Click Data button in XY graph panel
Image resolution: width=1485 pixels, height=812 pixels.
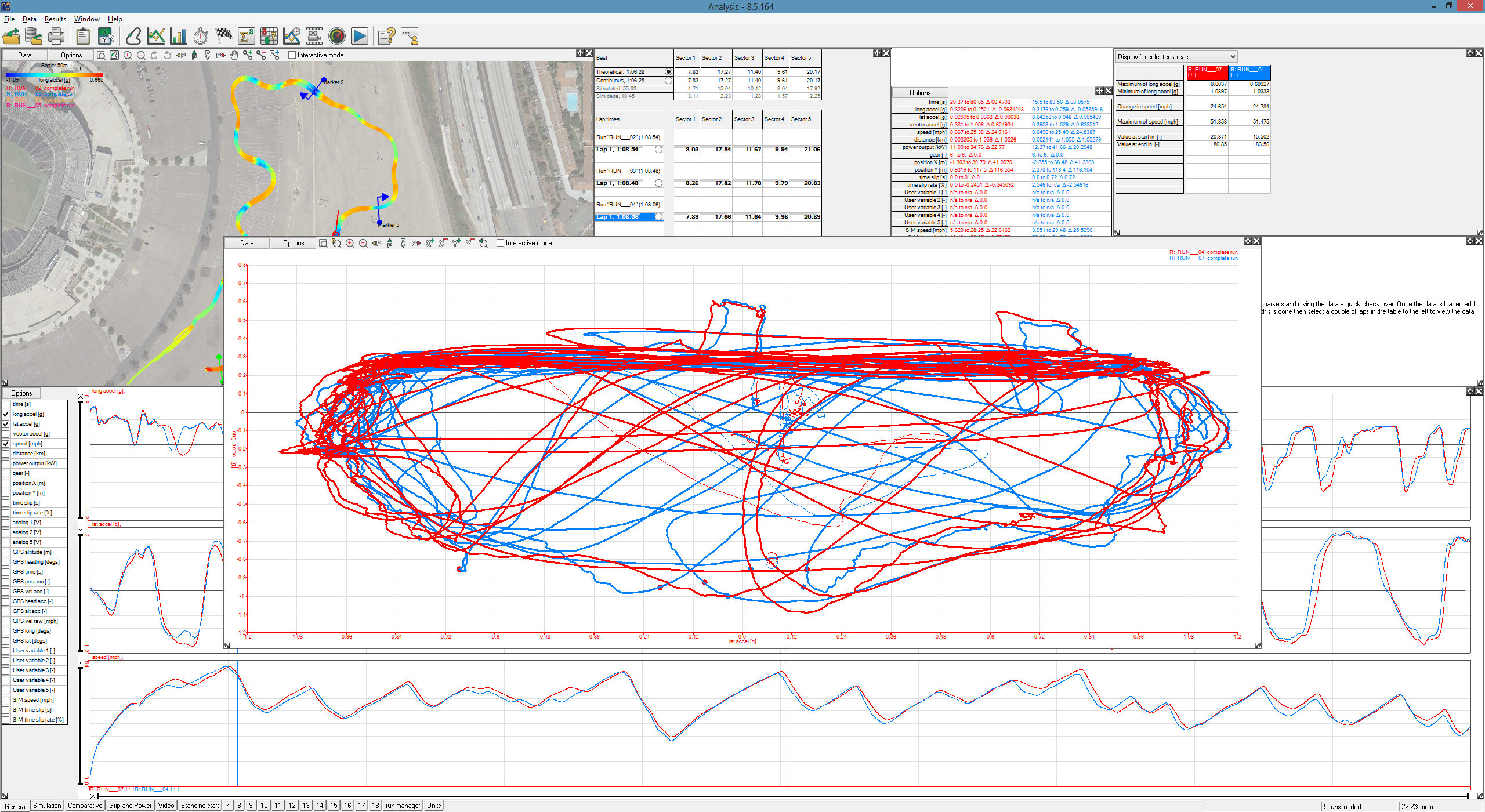(247, 243)
